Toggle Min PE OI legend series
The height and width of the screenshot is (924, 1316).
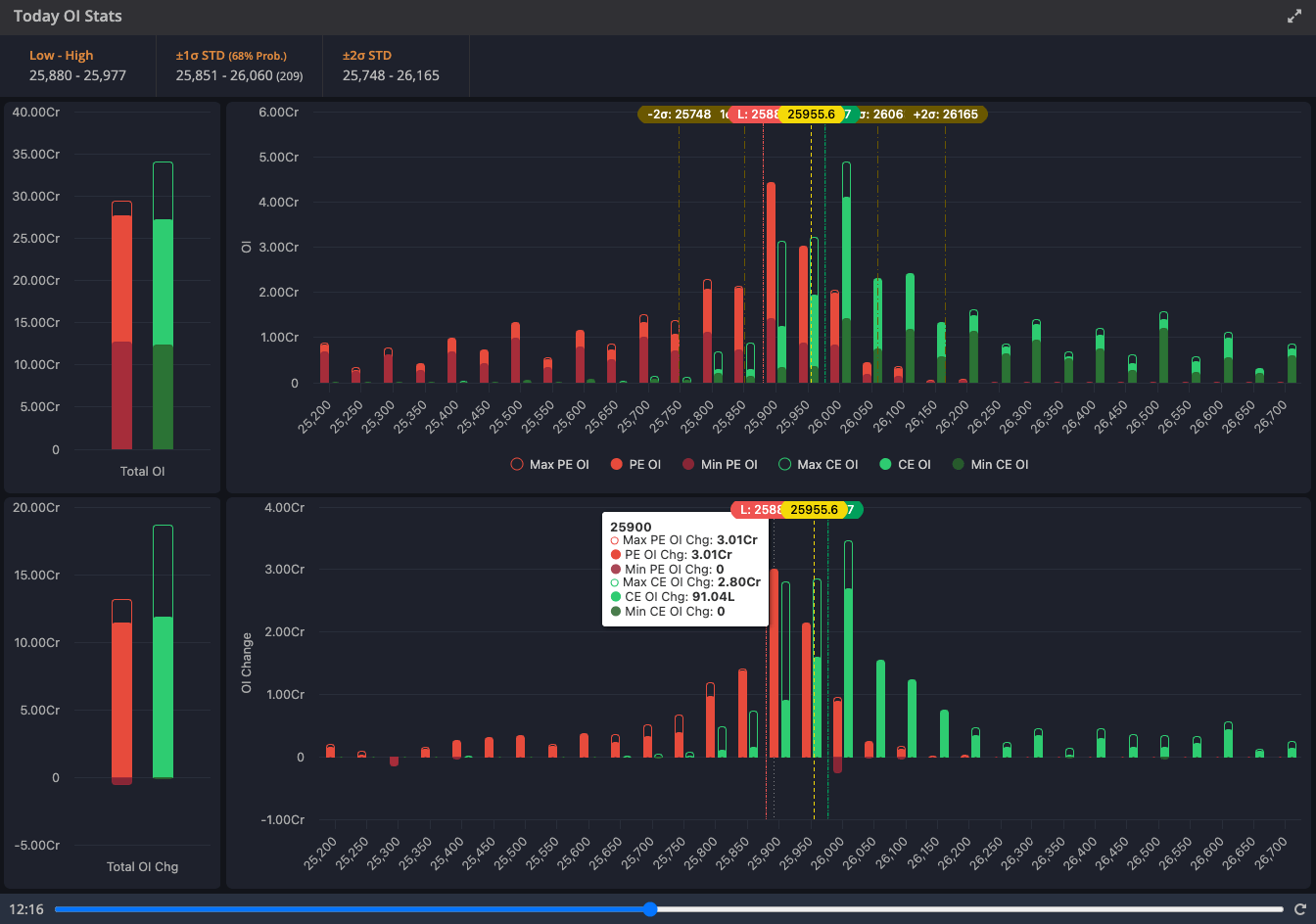coord(720,465)
